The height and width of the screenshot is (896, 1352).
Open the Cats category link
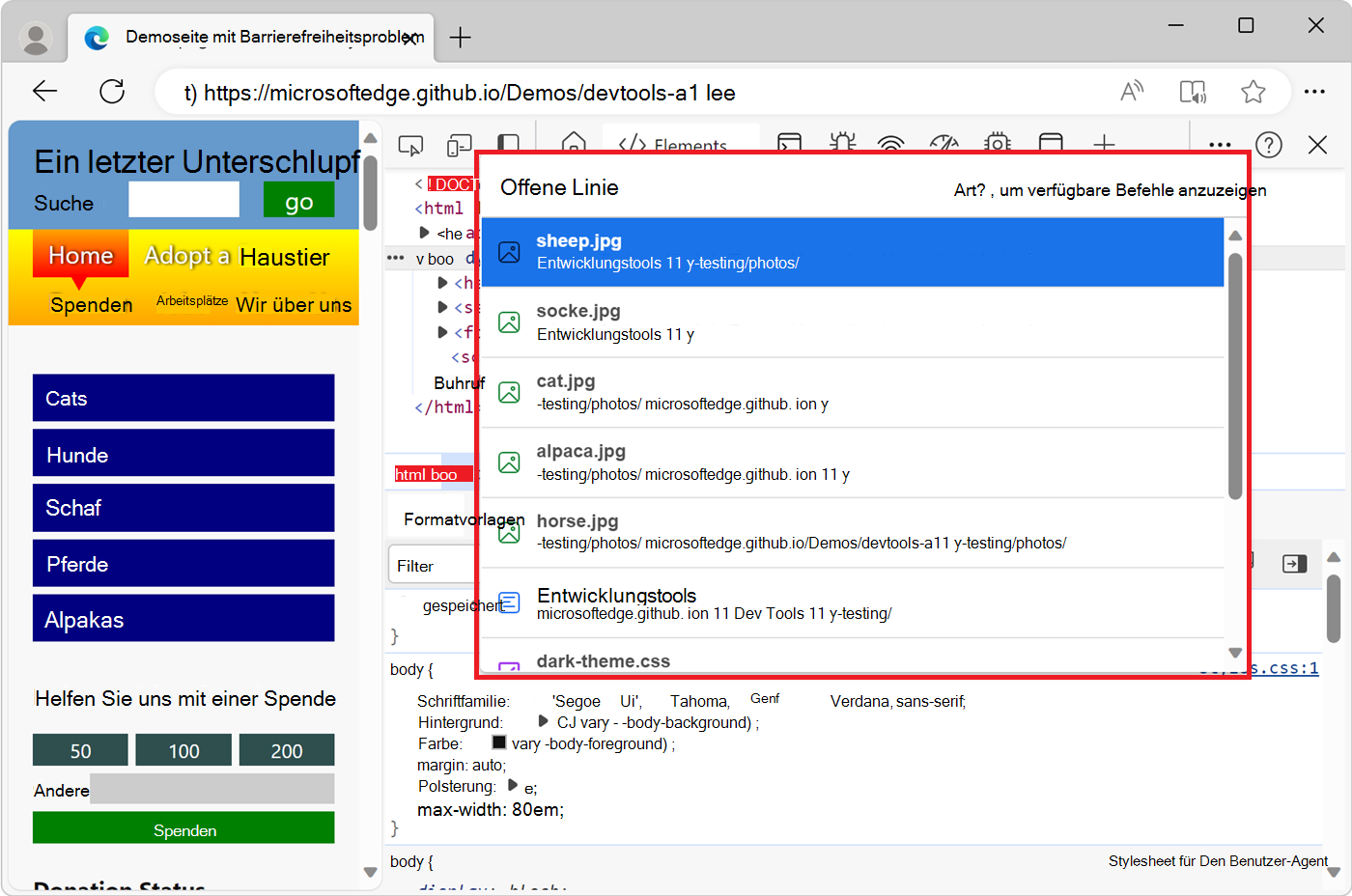point(183,398)
